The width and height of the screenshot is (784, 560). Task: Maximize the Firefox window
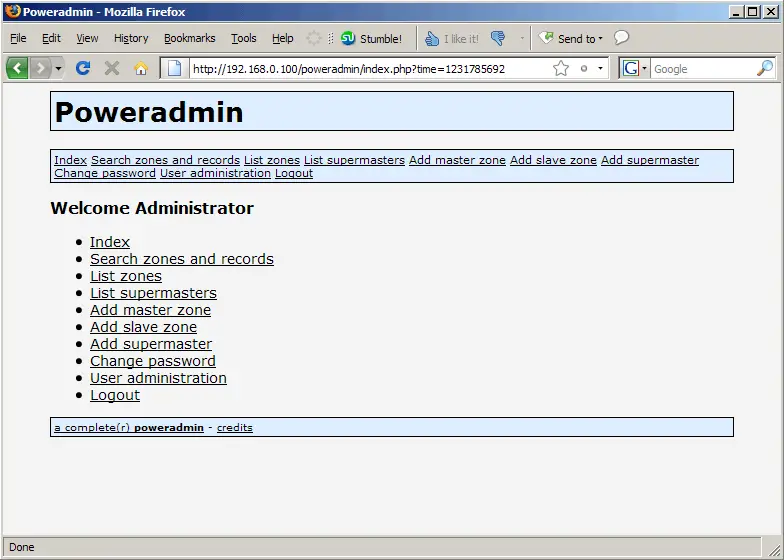pos(752,12)
